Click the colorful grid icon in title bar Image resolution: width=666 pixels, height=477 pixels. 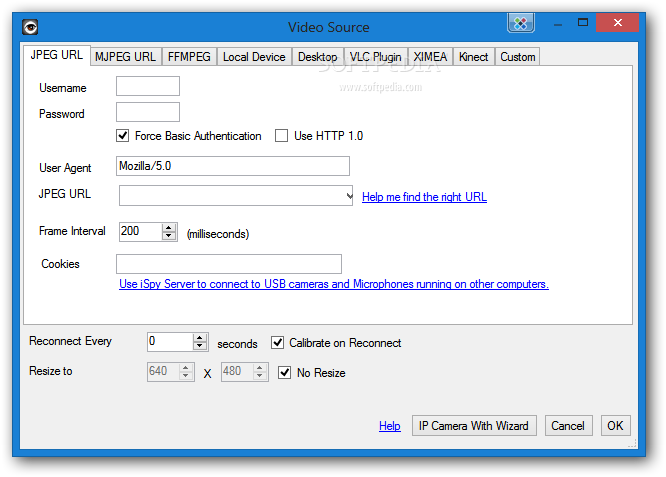tap(521, 23)
